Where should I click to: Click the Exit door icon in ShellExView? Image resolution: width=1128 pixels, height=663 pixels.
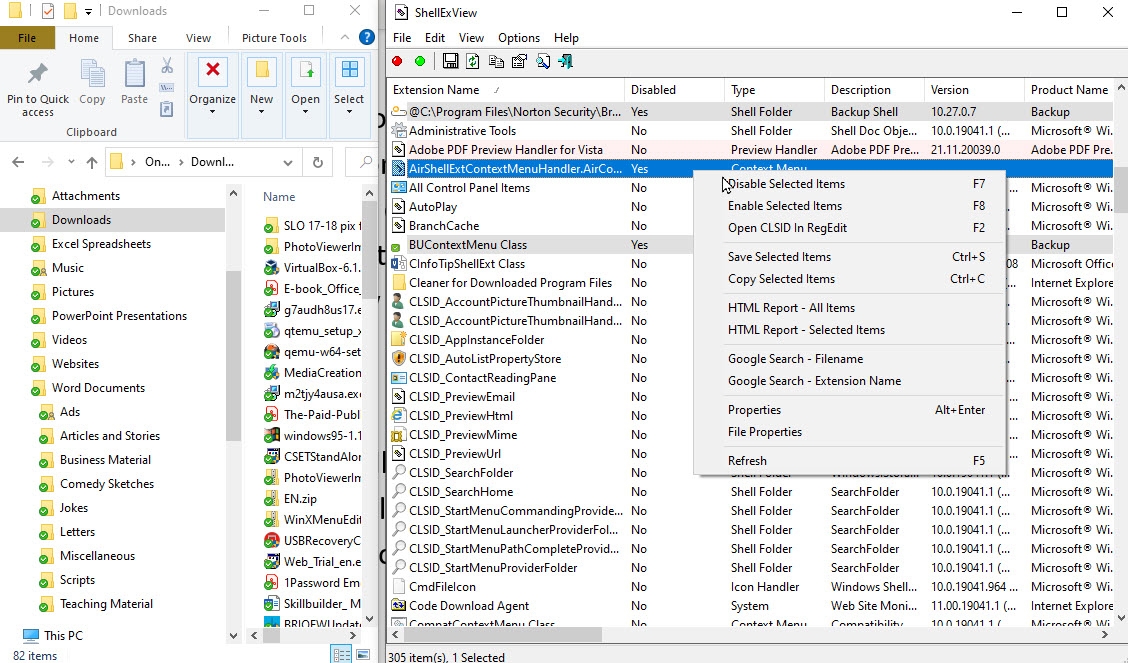click(x=567, y=61)
